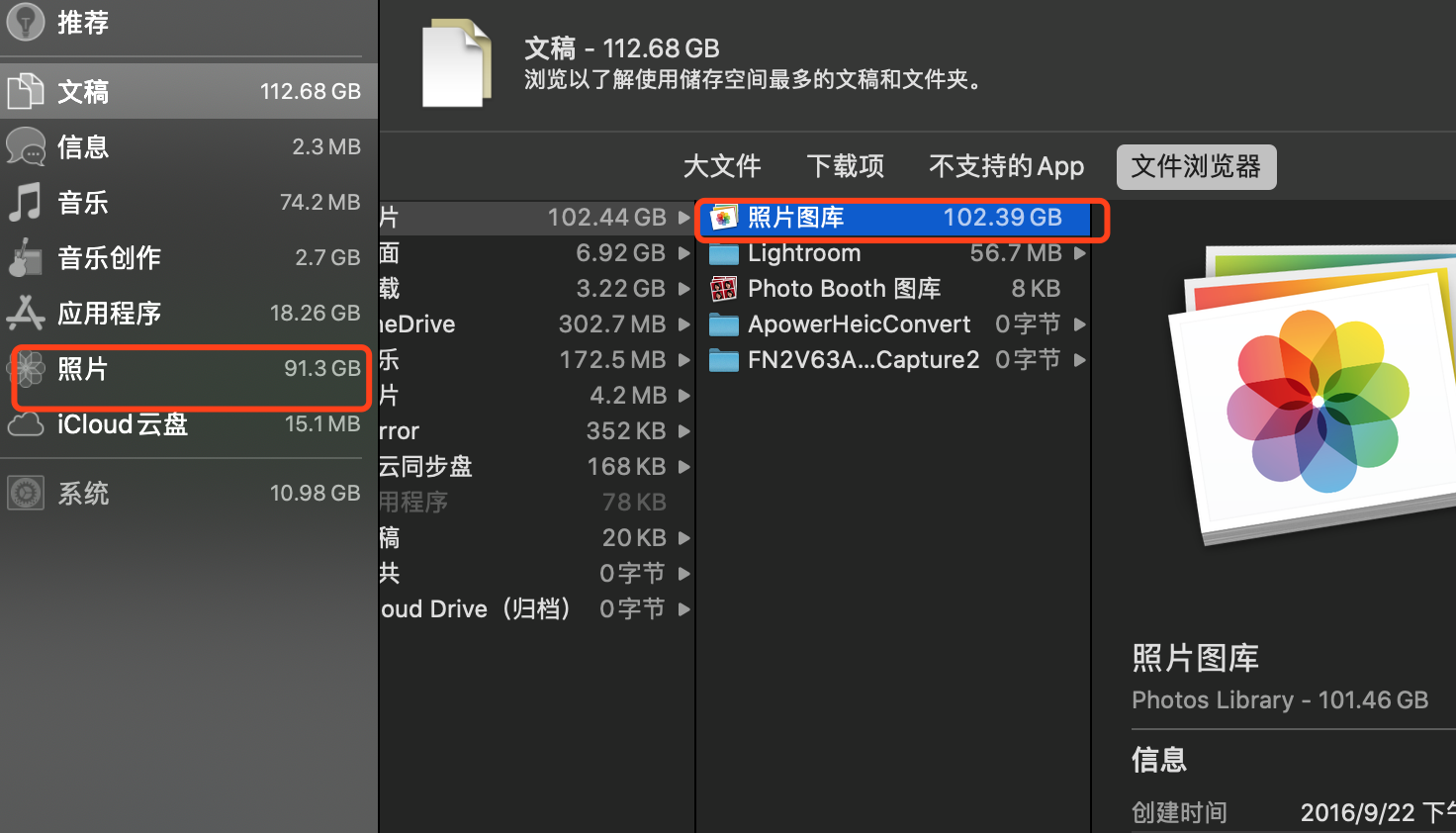The height and width of the screenshot is (833, 1456).
Task: Expand the Lightroom folder arrow
Action: (x=1080, y=253)
